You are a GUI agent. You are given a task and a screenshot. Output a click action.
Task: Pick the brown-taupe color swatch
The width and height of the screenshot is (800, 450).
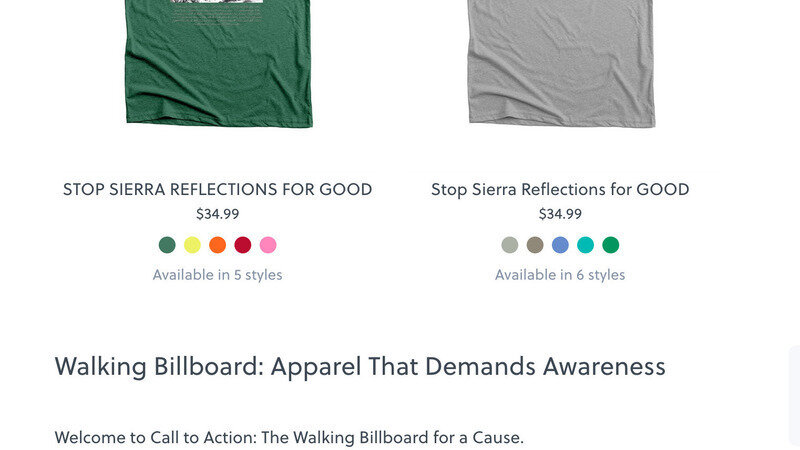(x=535, y=245)
